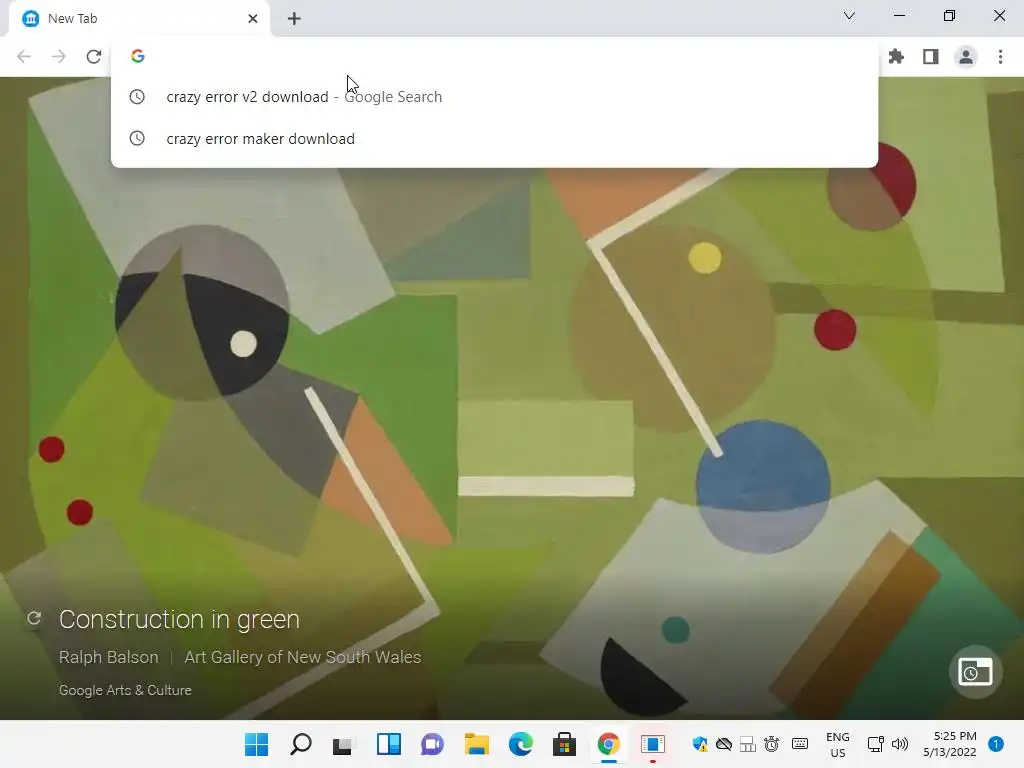The height and width of the screenshot is (768, 1024).
Task: Open a new tab with the plus button
Action: (x=294, y=18)
